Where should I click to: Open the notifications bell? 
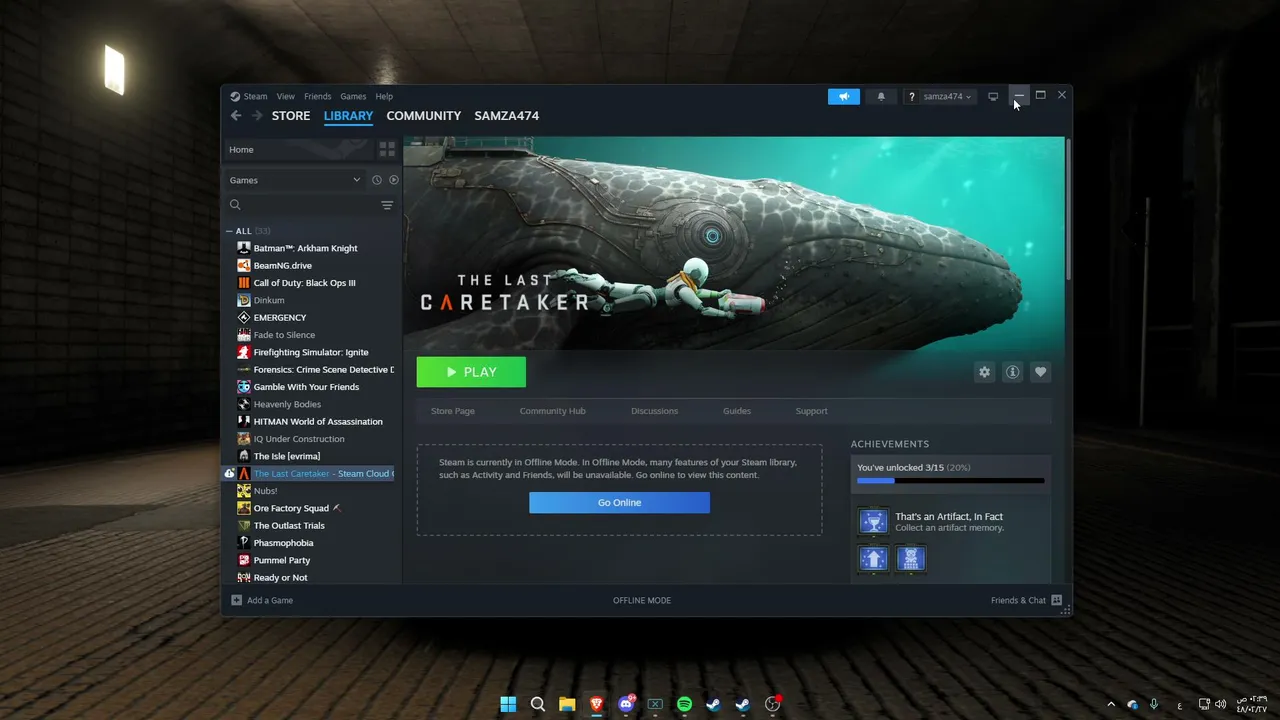pyautogui.click(x=881, y=96)
